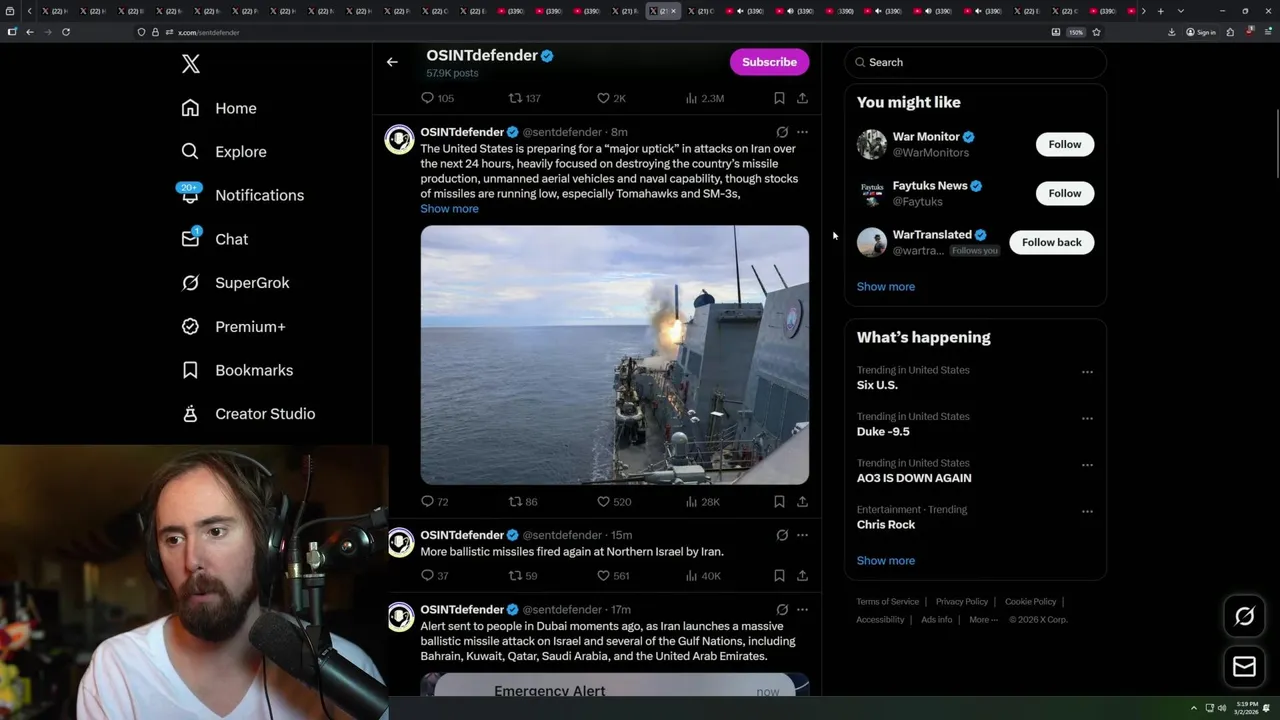Open more options for Six U.S. trend
The height and width of the screenshot is (720, 1280).
click(1087, 372)
